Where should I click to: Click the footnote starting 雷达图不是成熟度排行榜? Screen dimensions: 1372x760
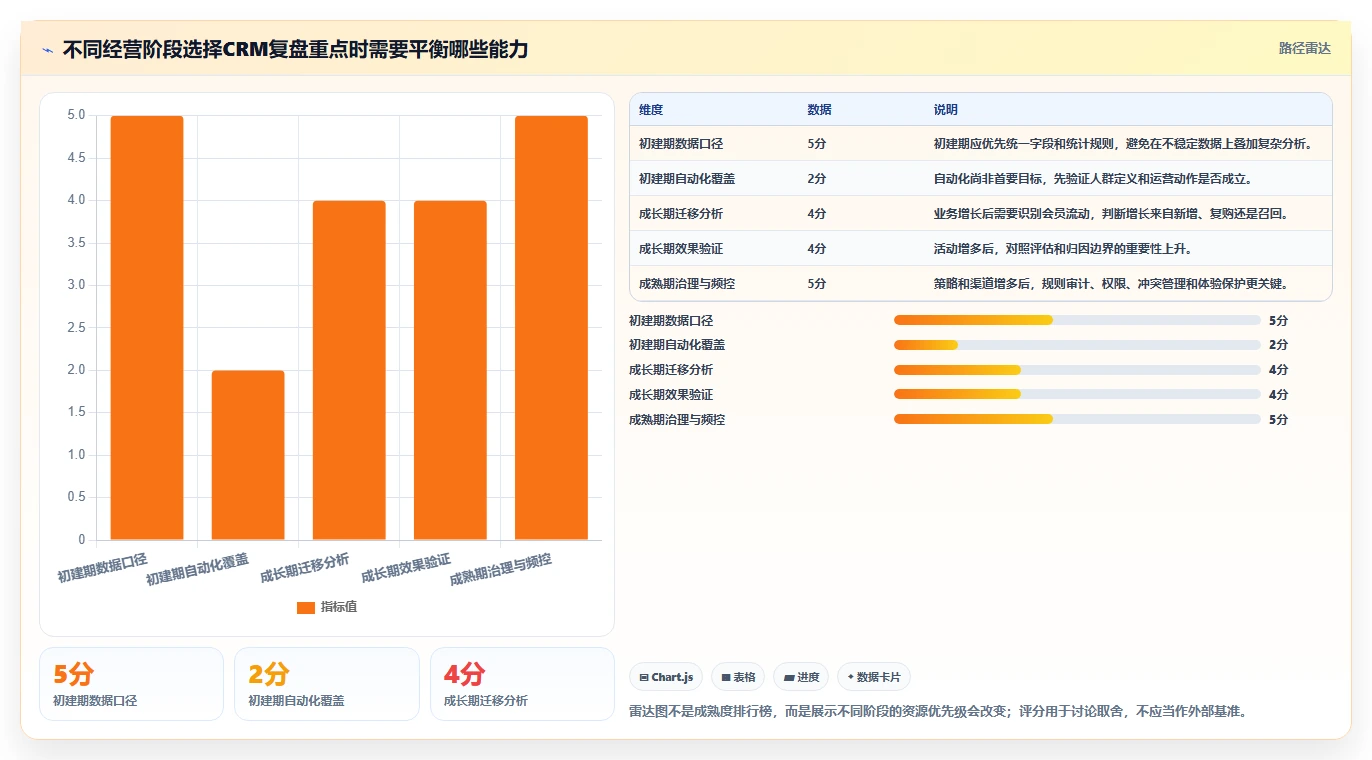[x=938, y=712]
